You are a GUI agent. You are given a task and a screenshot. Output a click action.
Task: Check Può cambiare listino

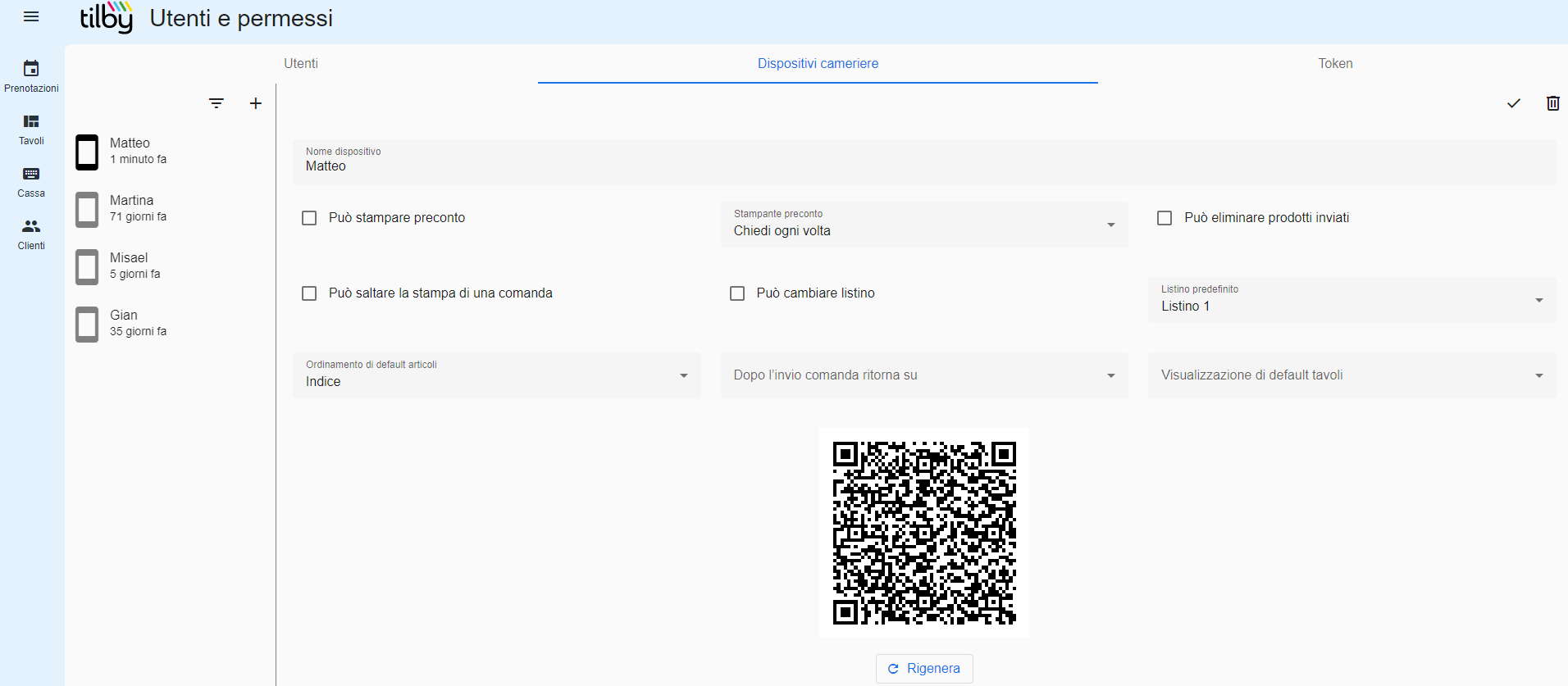click(x=737, y=293)
